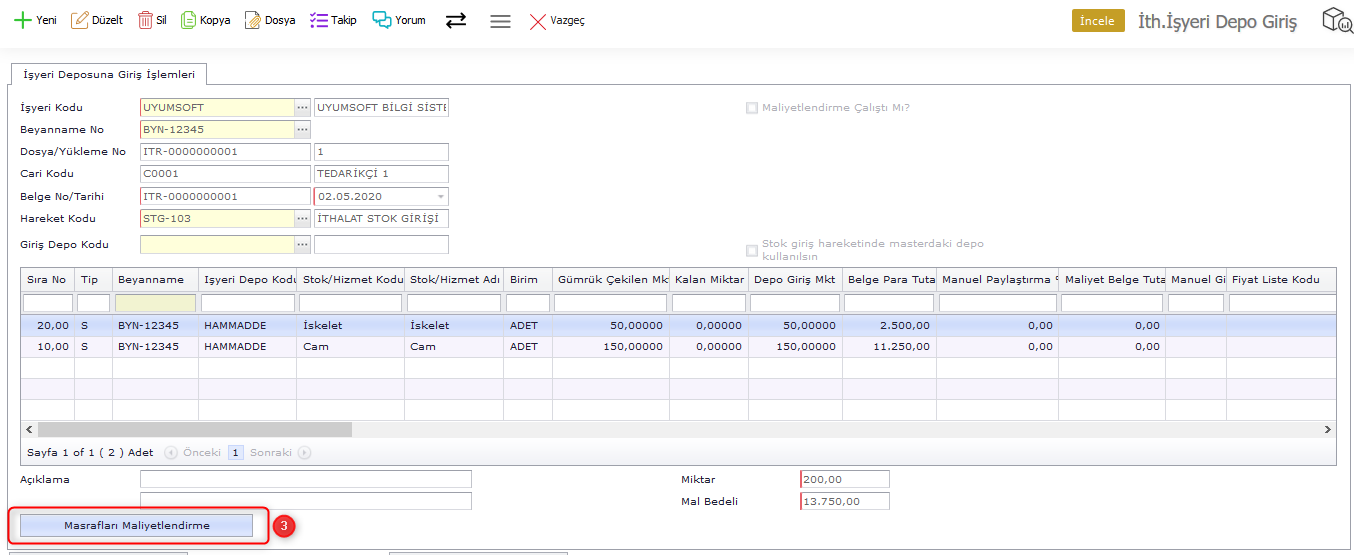
Task: Select the Kopya copy document icon
Action: [188, 20]
